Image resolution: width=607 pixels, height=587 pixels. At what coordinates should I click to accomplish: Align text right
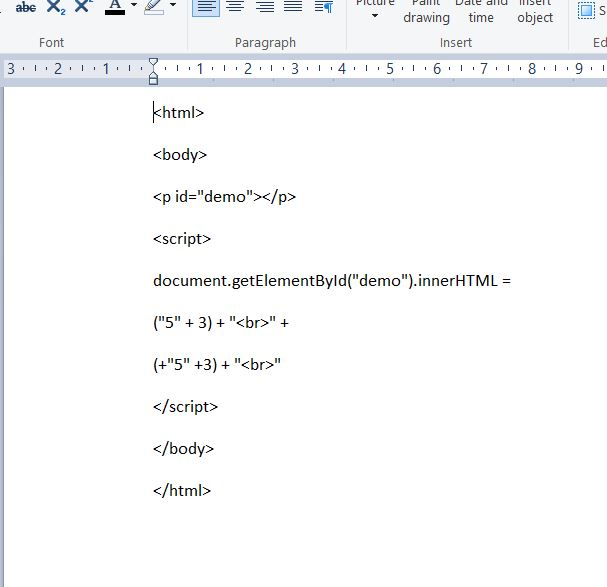pos(265,7)
